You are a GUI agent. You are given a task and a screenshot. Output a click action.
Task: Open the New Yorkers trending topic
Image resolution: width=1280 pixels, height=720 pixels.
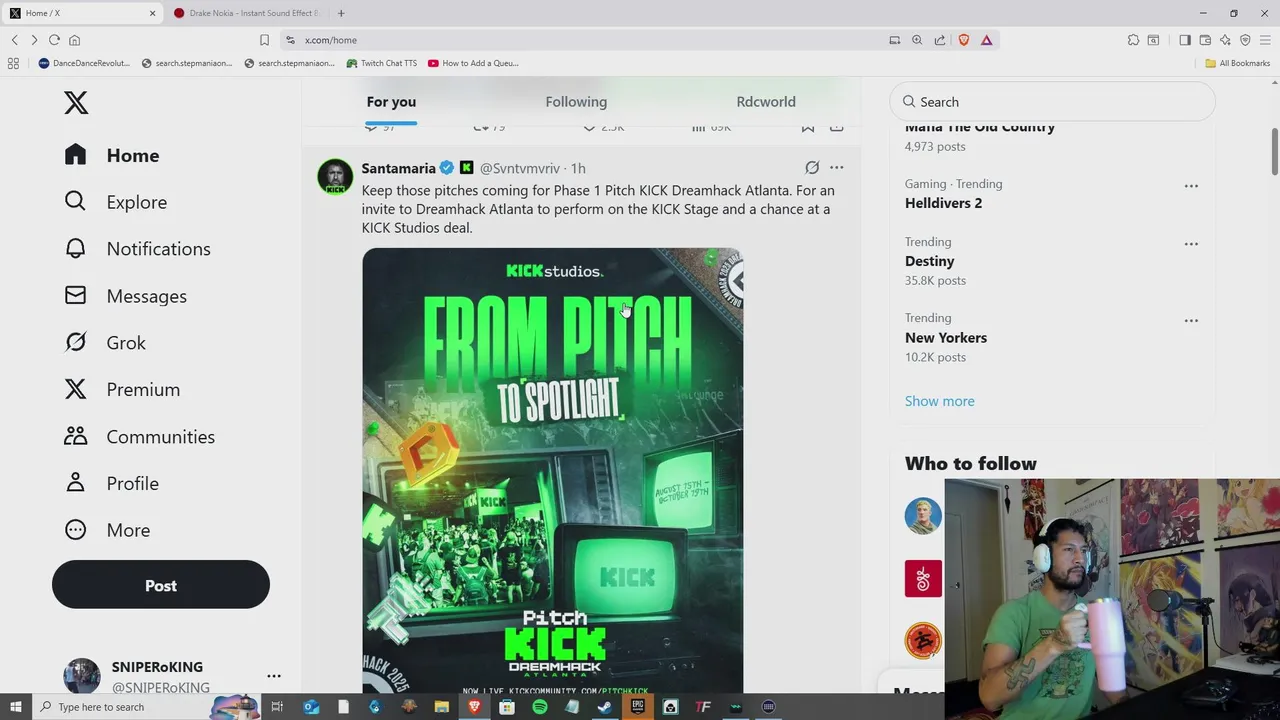[x=946, y=338]
